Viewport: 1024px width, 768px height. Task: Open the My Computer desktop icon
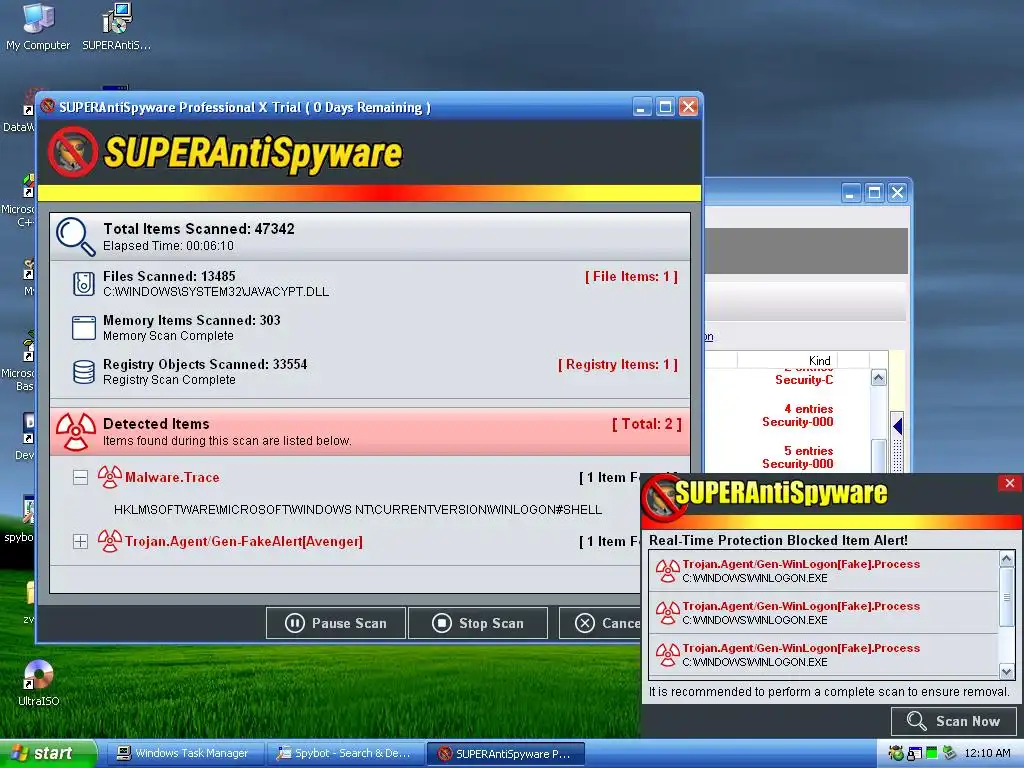click(x=38, y=27)
